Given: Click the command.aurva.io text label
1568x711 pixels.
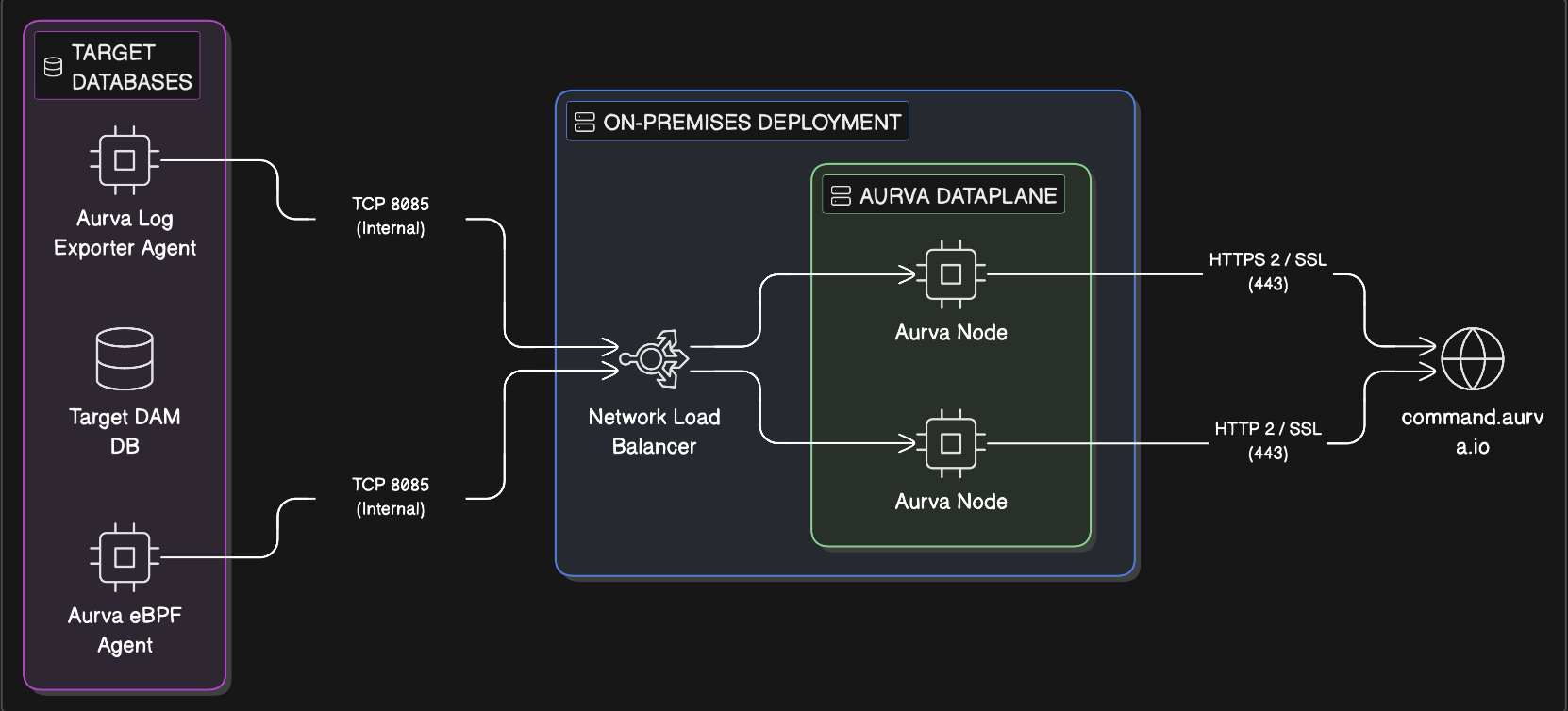Looking at the screenshot, I should (1472, 431).
